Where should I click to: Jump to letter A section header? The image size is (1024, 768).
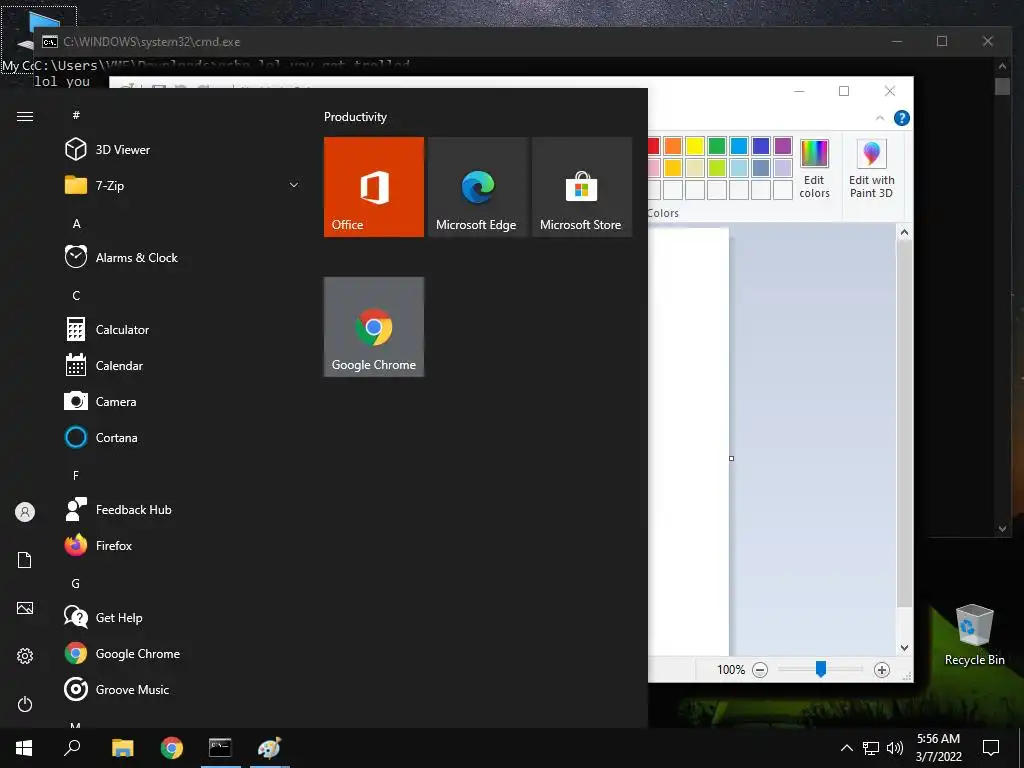76,223
